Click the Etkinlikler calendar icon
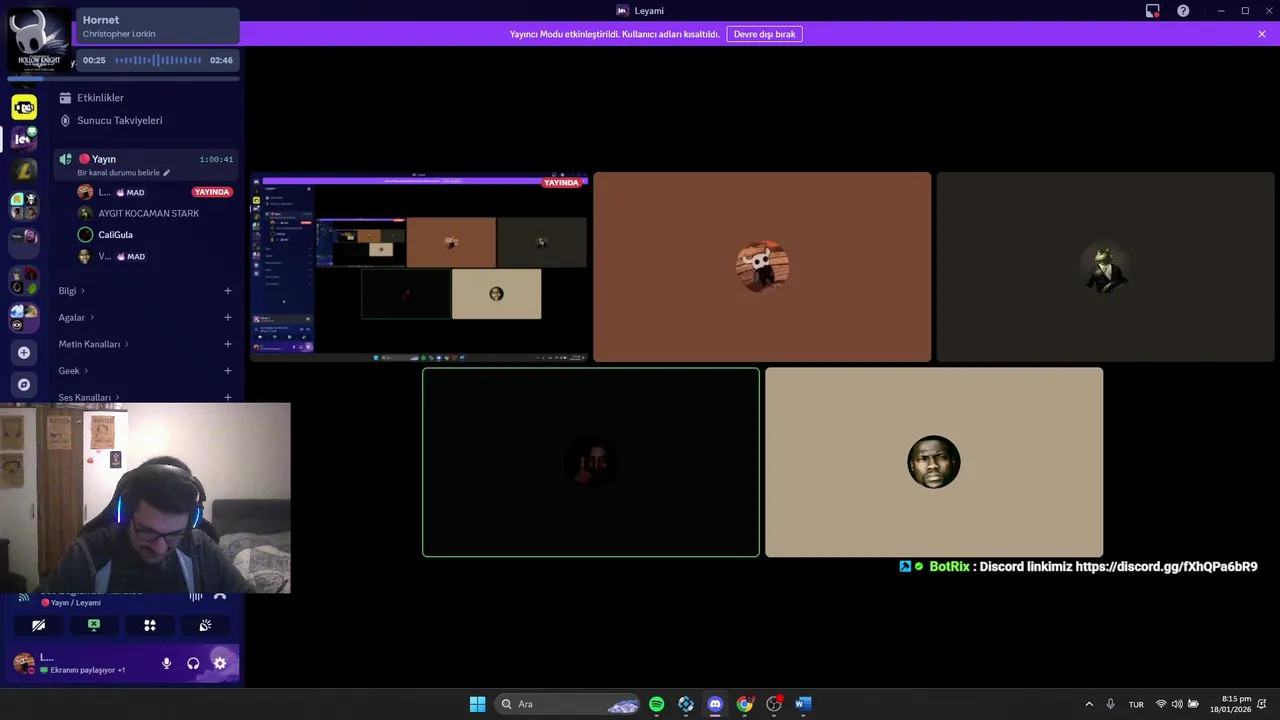This screenshot has width=1280, height=720. [65, 98]
